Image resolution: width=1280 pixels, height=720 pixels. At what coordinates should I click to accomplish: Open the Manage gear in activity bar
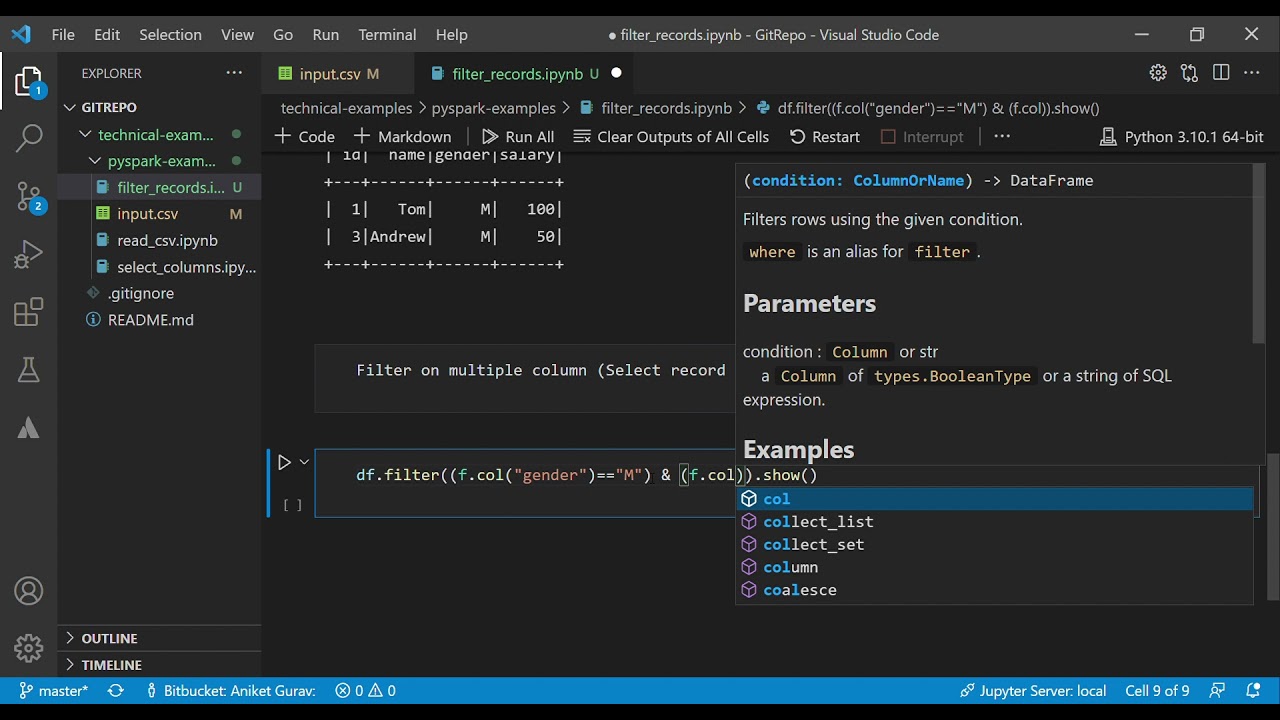[29, 648]
